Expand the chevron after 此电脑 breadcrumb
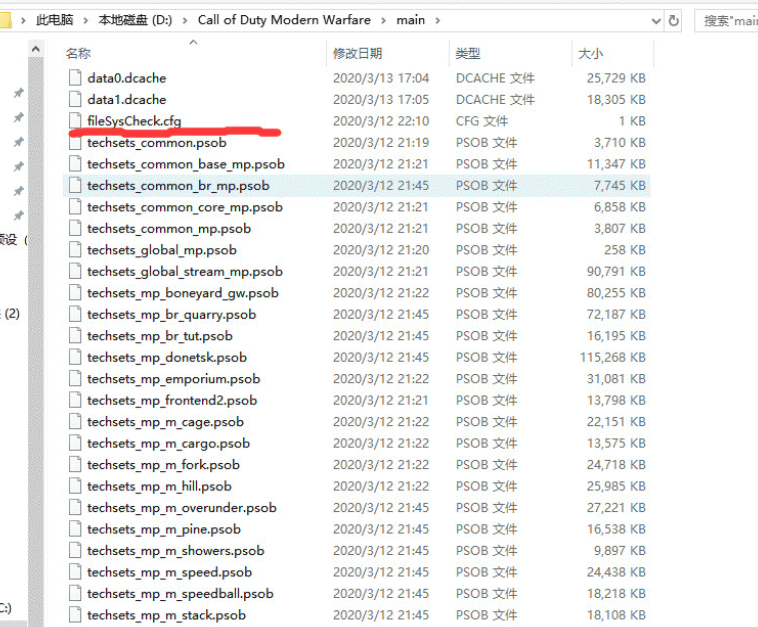 click(x=86, y=20)
